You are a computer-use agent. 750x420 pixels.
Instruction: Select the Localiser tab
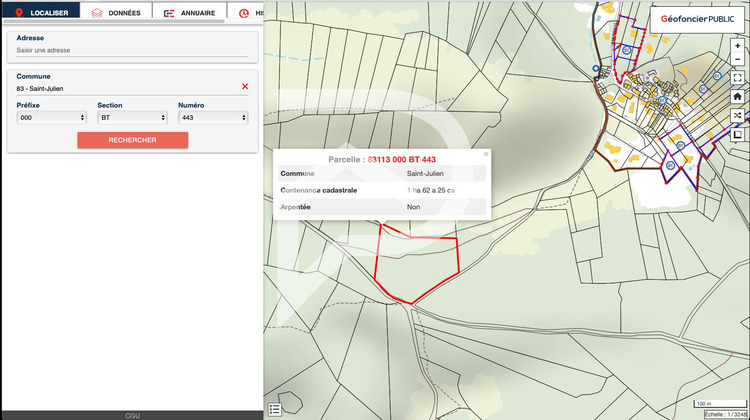(40, 13)
